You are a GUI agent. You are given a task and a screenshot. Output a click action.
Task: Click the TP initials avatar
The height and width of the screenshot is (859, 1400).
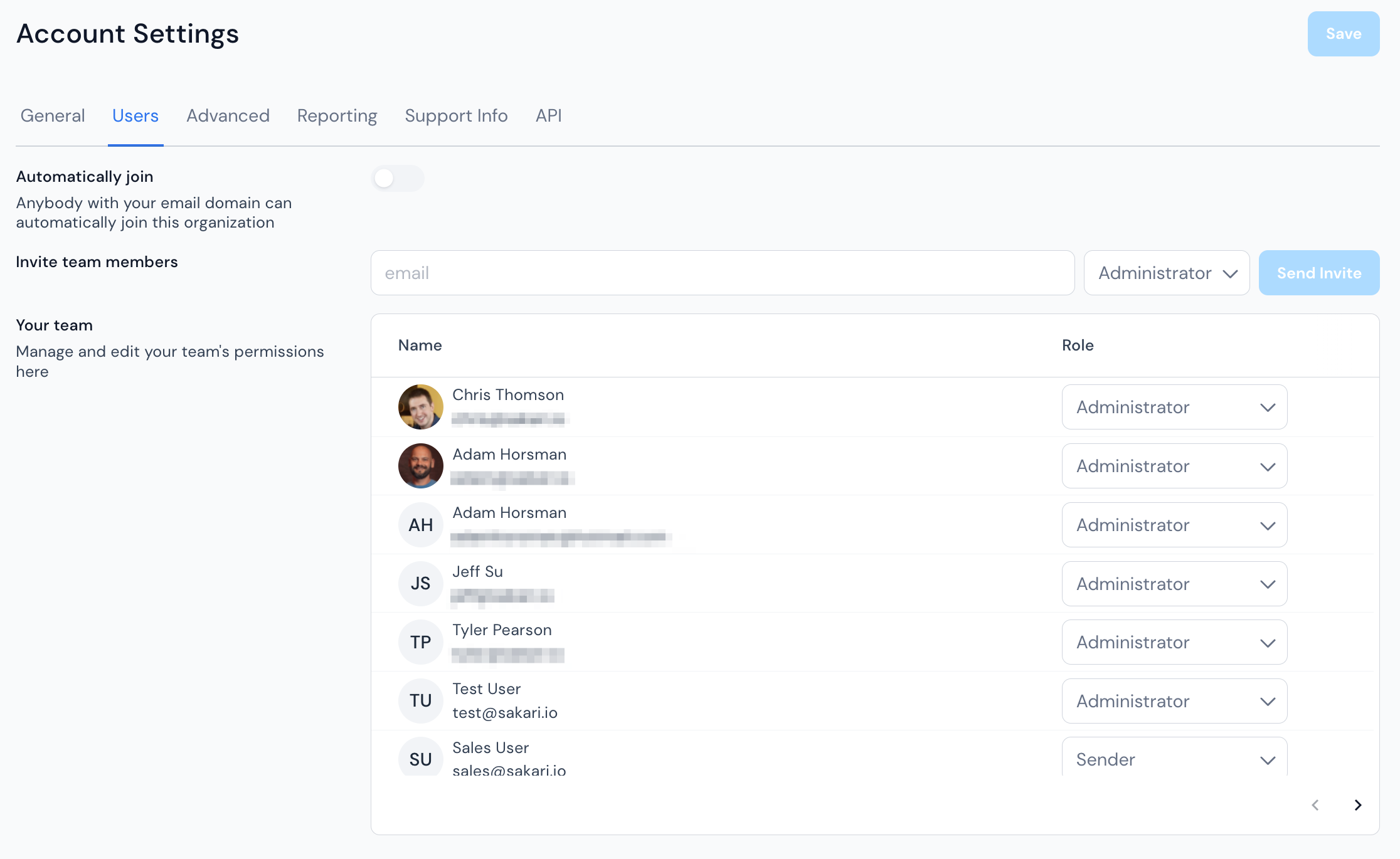pyautogui.click(x=421, y=642)
